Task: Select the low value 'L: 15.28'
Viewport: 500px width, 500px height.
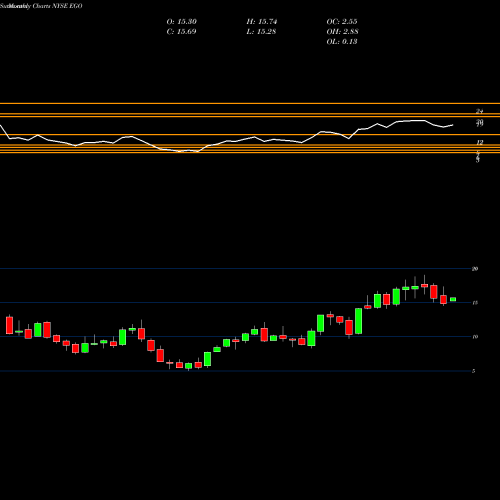Action: point(261,32)
